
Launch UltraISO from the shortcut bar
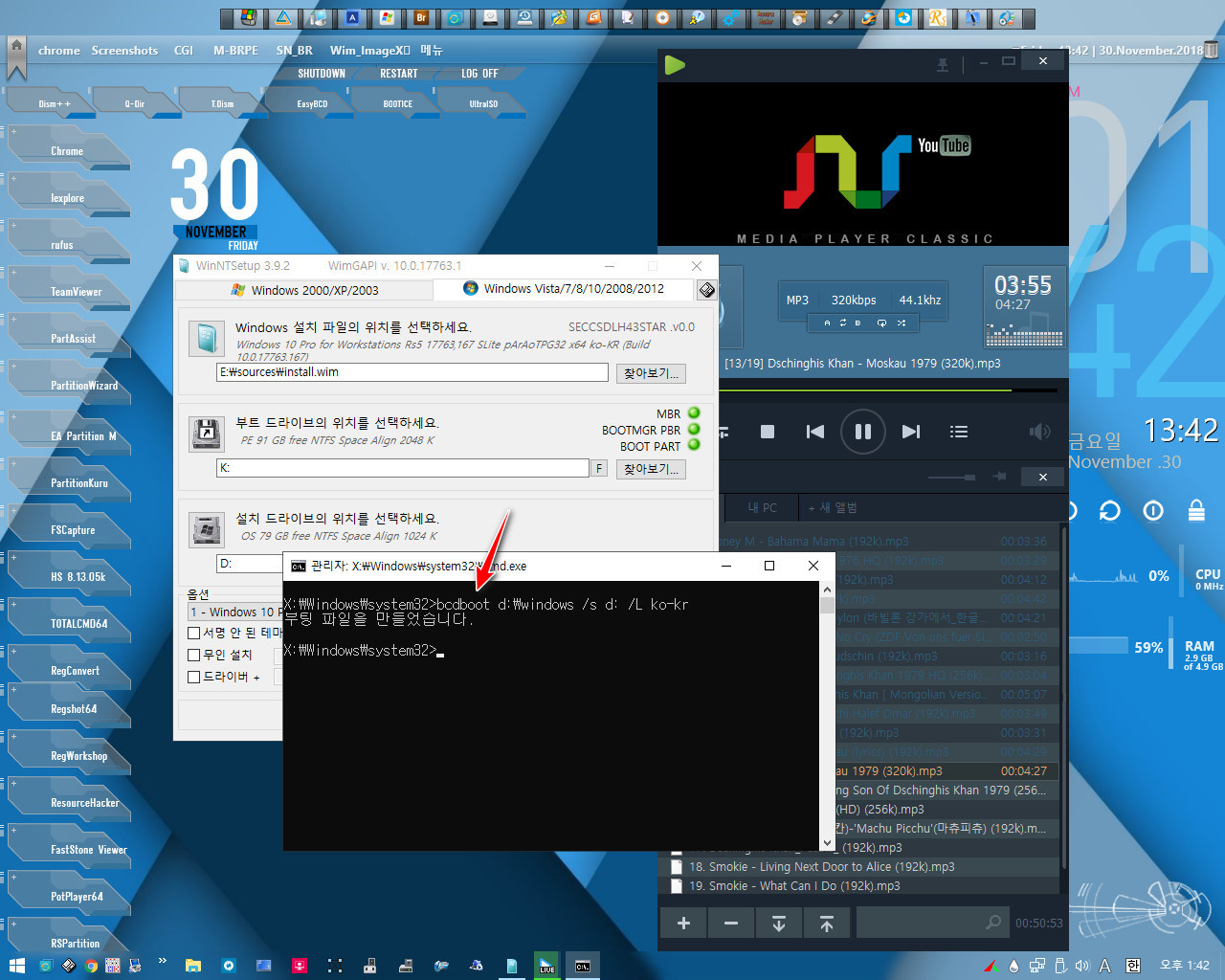coord(483,103)
